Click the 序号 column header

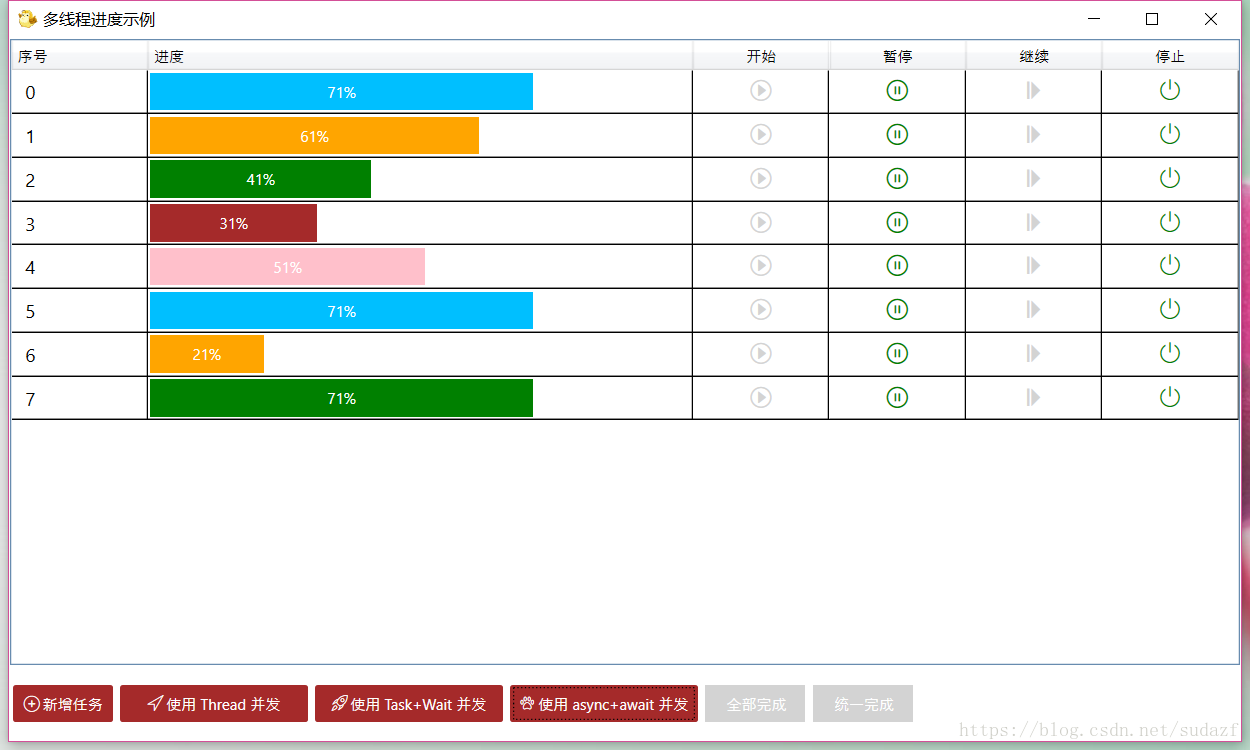point(80,56)
